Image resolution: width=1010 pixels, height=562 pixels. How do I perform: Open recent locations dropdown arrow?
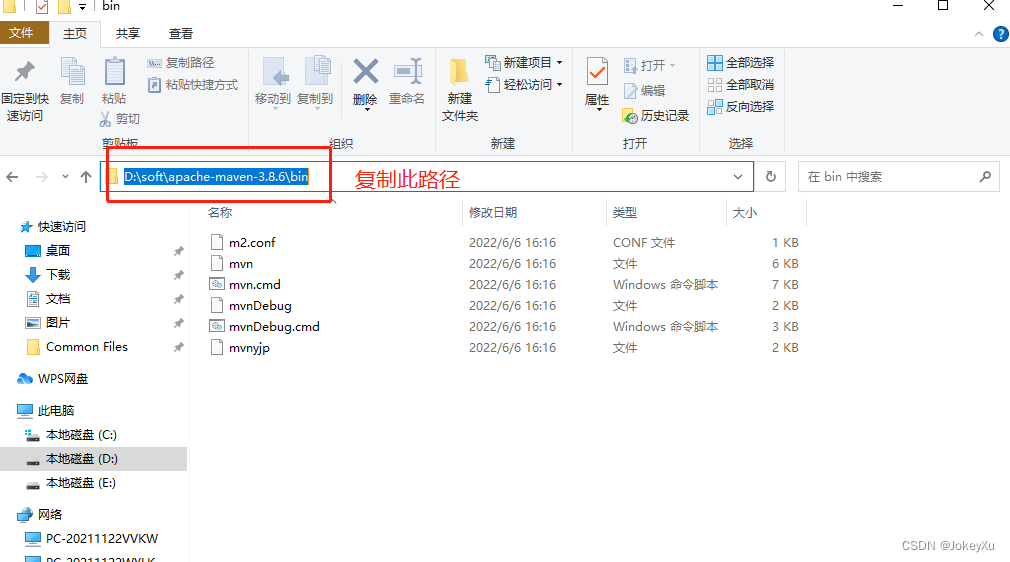[65, 177]
